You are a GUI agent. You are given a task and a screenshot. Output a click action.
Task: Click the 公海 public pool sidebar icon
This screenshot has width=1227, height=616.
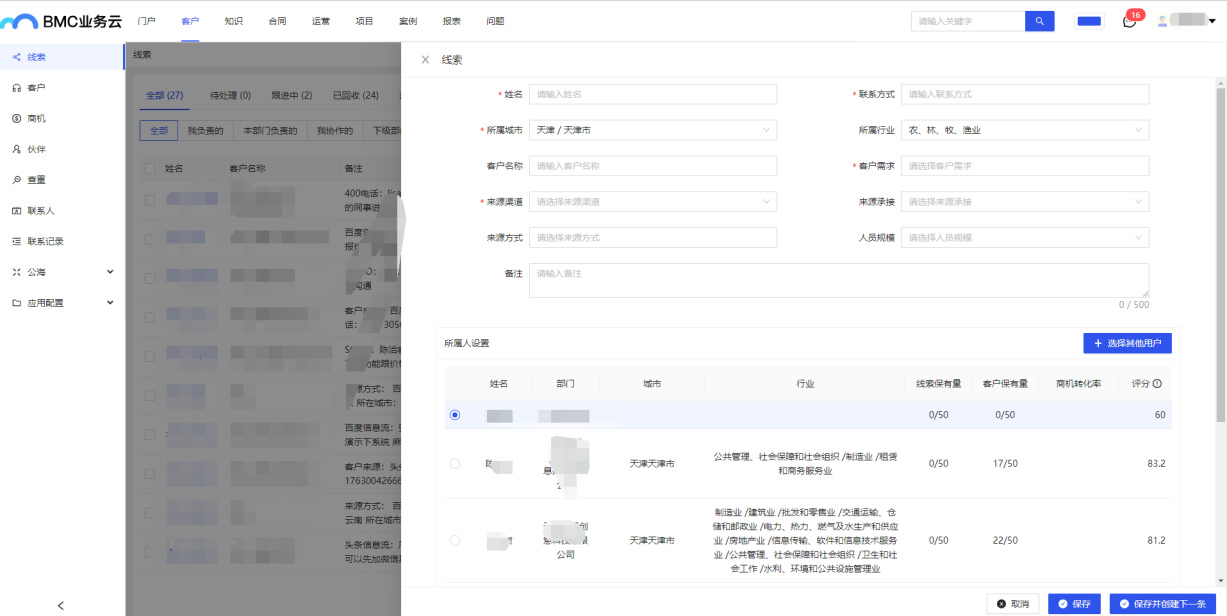click(x=17, y=272)
